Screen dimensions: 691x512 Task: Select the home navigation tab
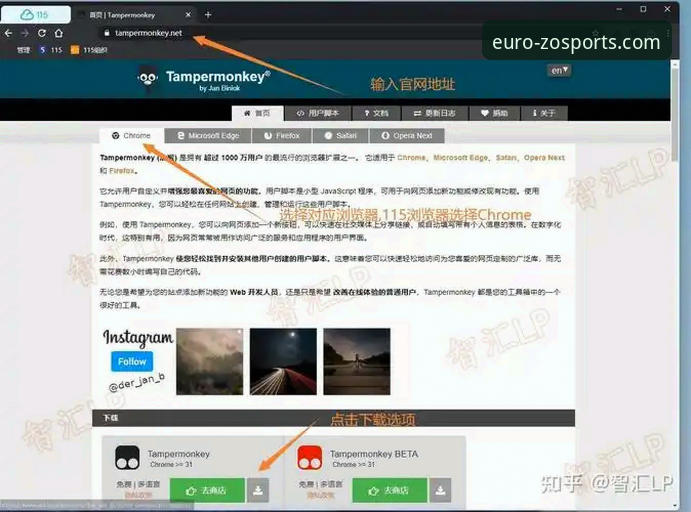tap(257, 113)
